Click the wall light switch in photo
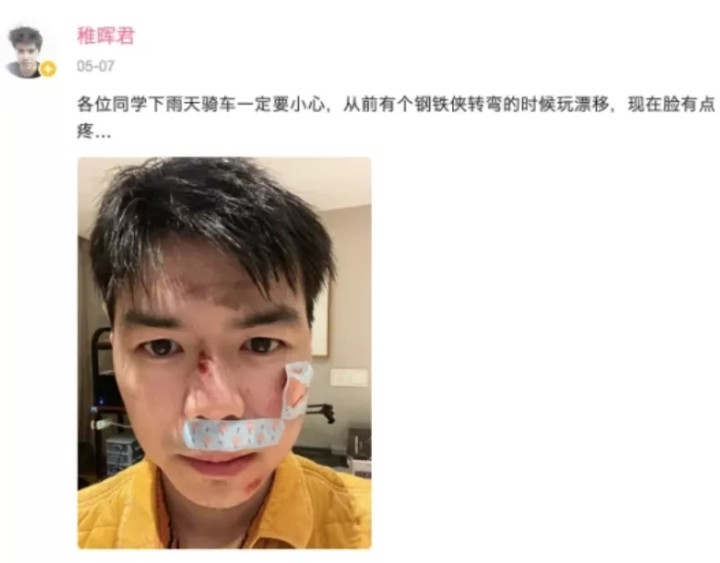 tap(349, 377)
